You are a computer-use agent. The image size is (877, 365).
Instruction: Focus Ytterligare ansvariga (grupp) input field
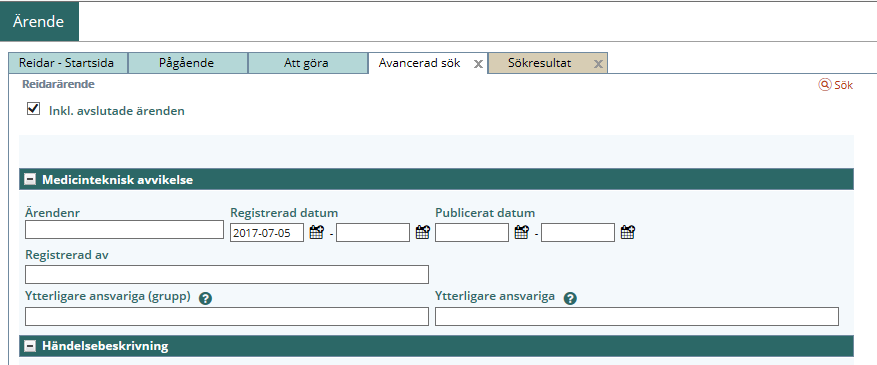[227, 316]
